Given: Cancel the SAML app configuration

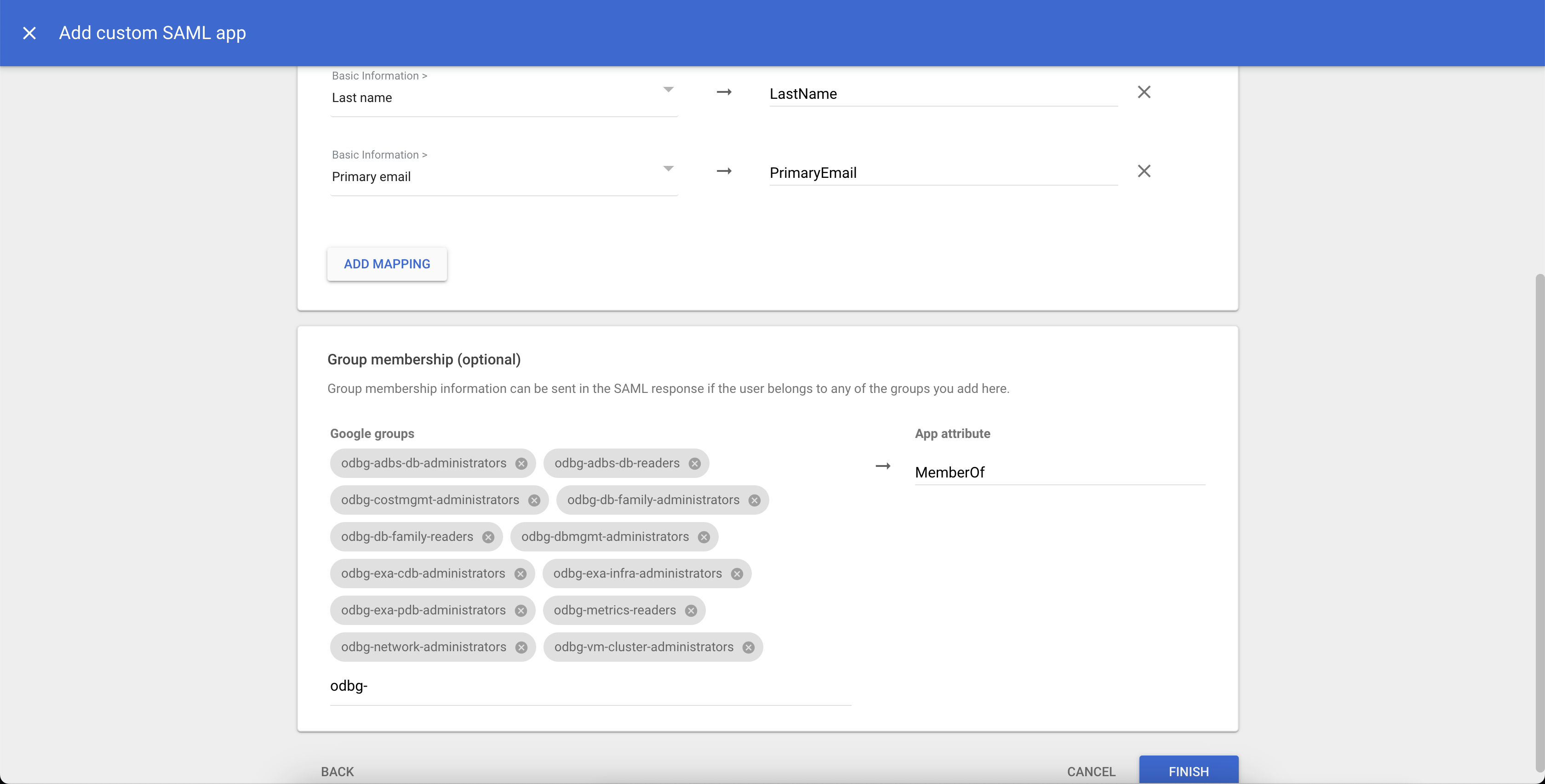Looking at the screenshot, I should 1091,772.
